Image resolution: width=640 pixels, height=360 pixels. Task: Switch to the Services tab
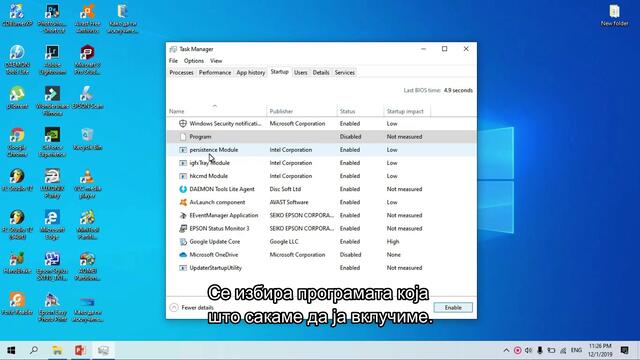[344, 72]
